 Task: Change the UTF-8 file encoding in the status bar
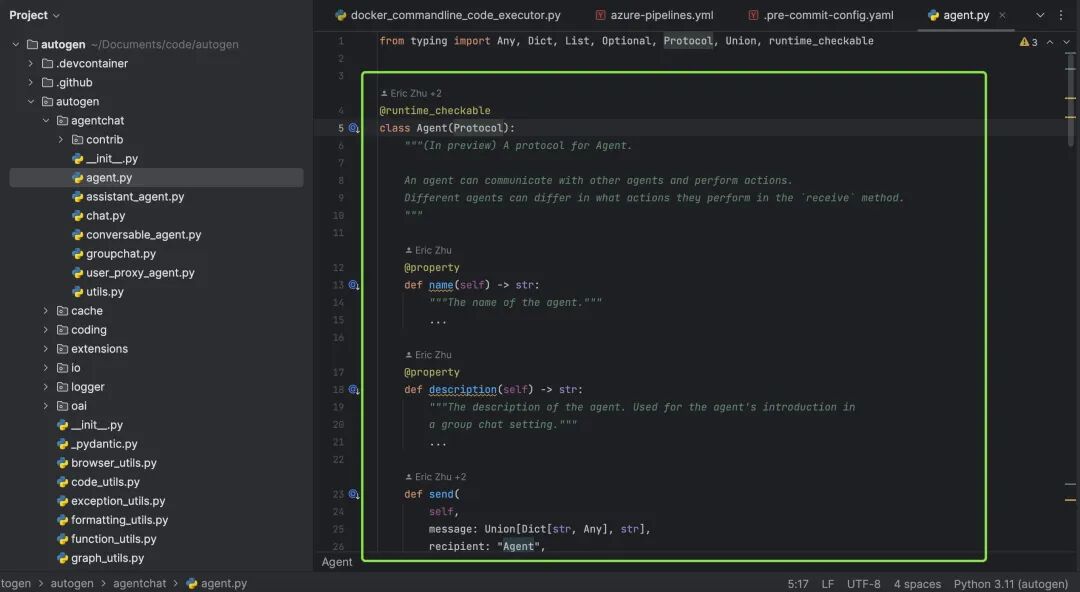863,584
